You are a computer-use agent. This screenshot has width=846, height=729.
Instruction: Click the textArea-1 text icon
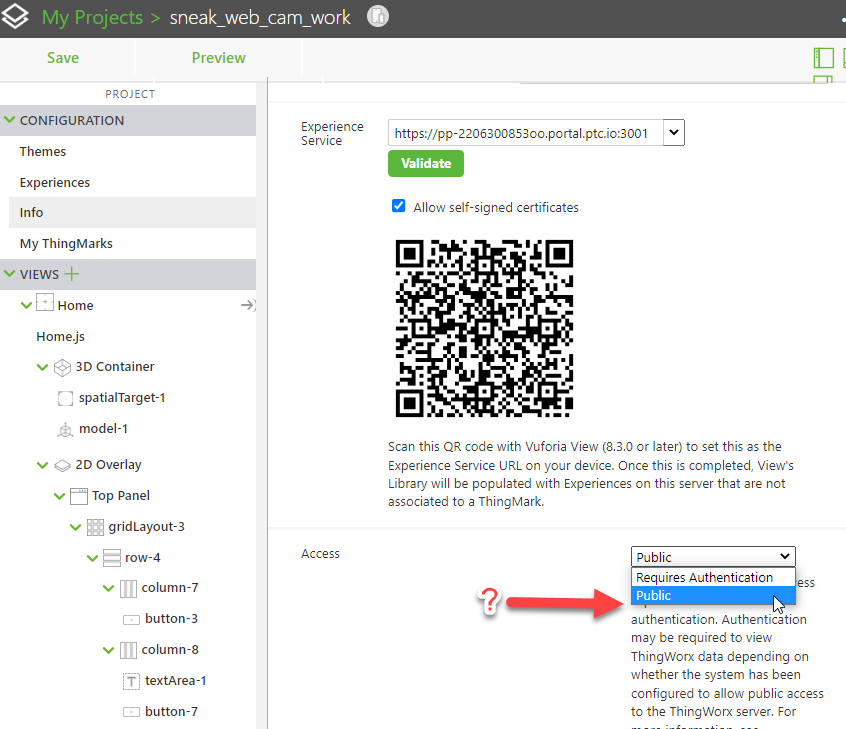click(x=130, y=680)
